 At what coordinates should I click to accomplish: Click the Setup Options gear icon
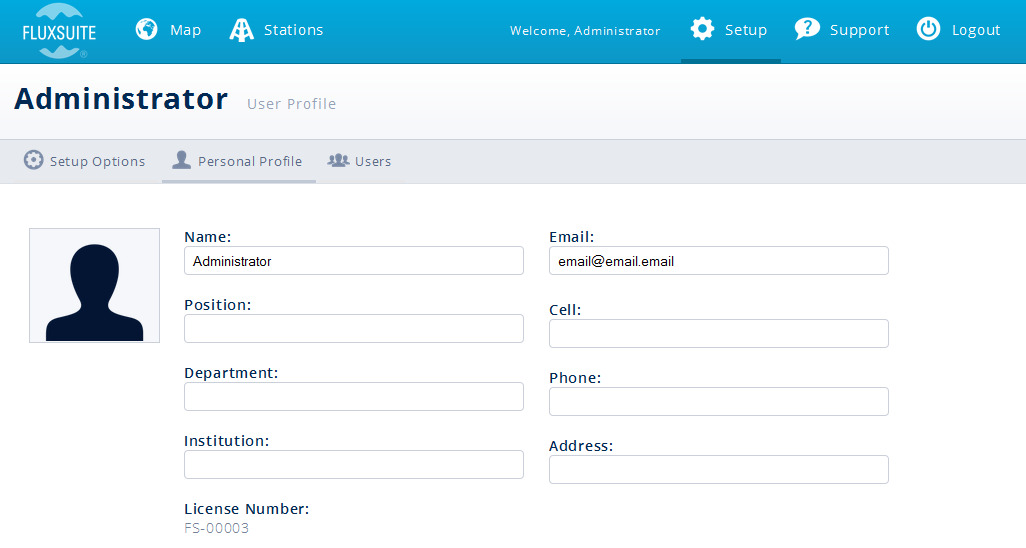point(34,160)
